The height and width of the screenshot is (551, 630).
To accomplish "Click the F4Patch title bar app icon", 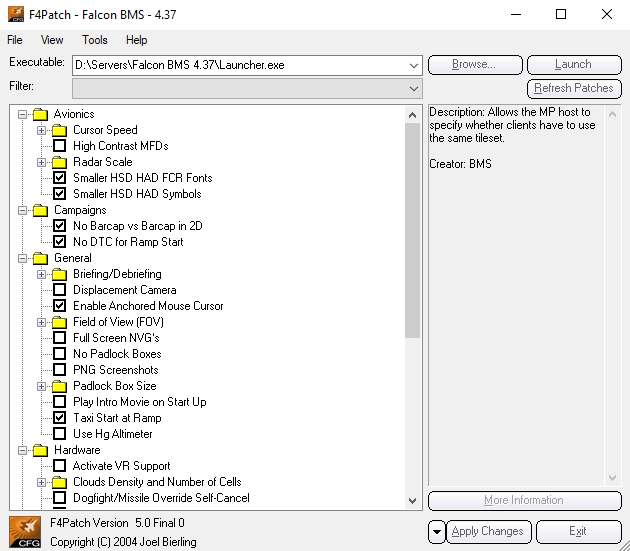I will (16, 14).
